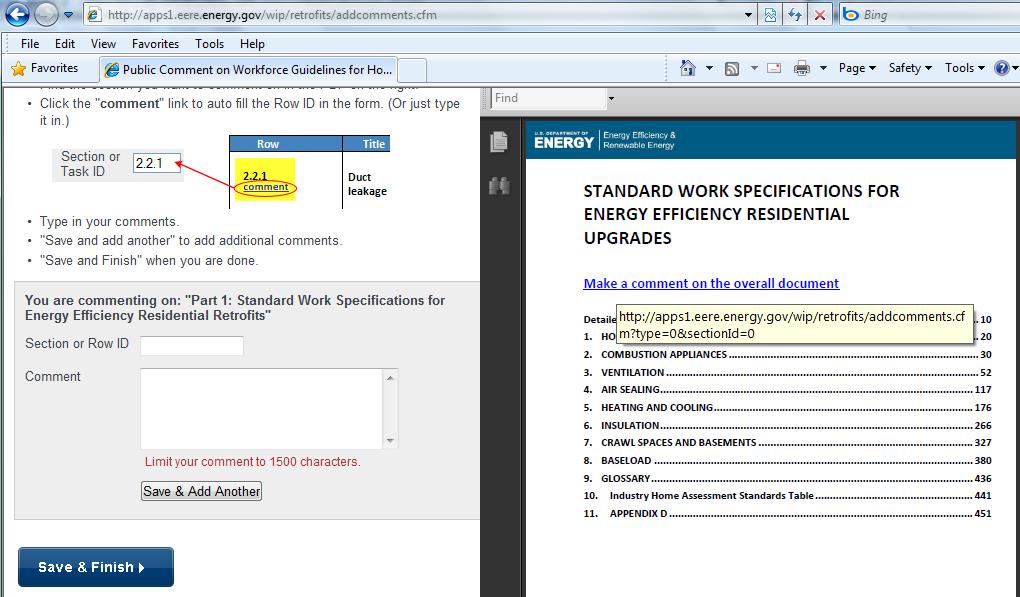Open the Help menu

pos(252,44)
